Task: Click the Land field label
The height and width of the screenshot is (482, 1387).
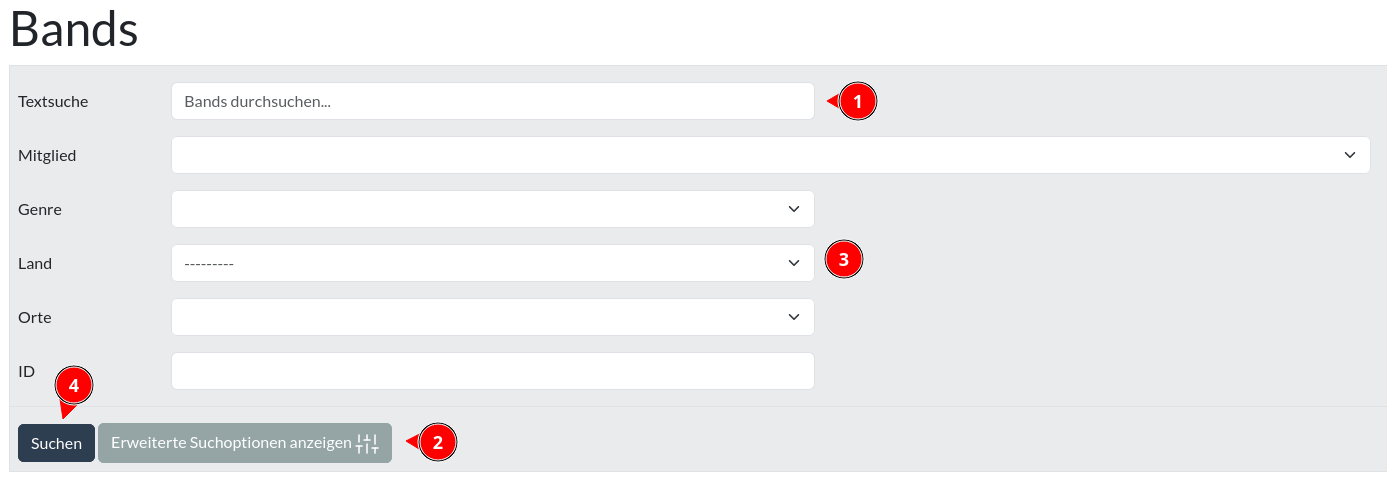Action: click(x=35, y=263)
